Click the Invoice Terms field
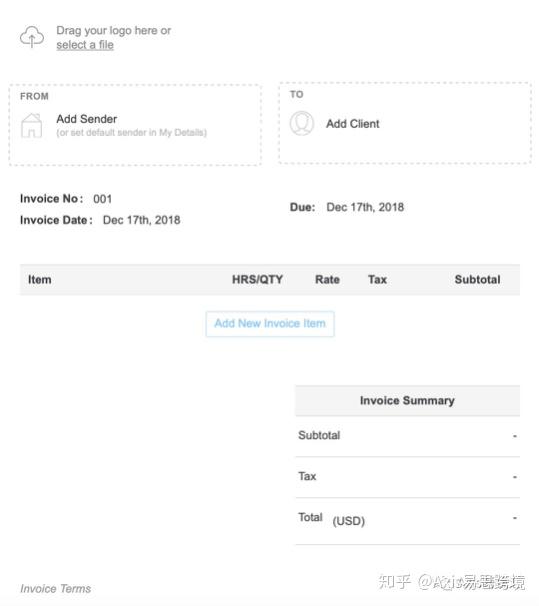The width and height of the screenshot is (539, 606). tap(56, 589)
